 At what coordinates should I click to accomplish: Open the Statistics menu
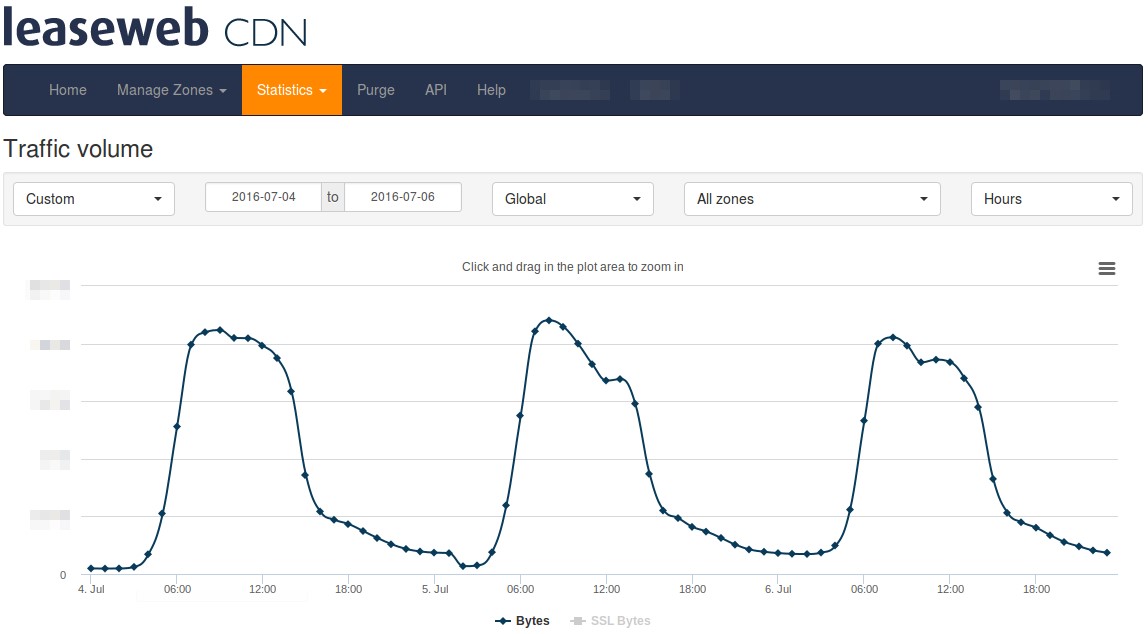(x=292, y=90)
